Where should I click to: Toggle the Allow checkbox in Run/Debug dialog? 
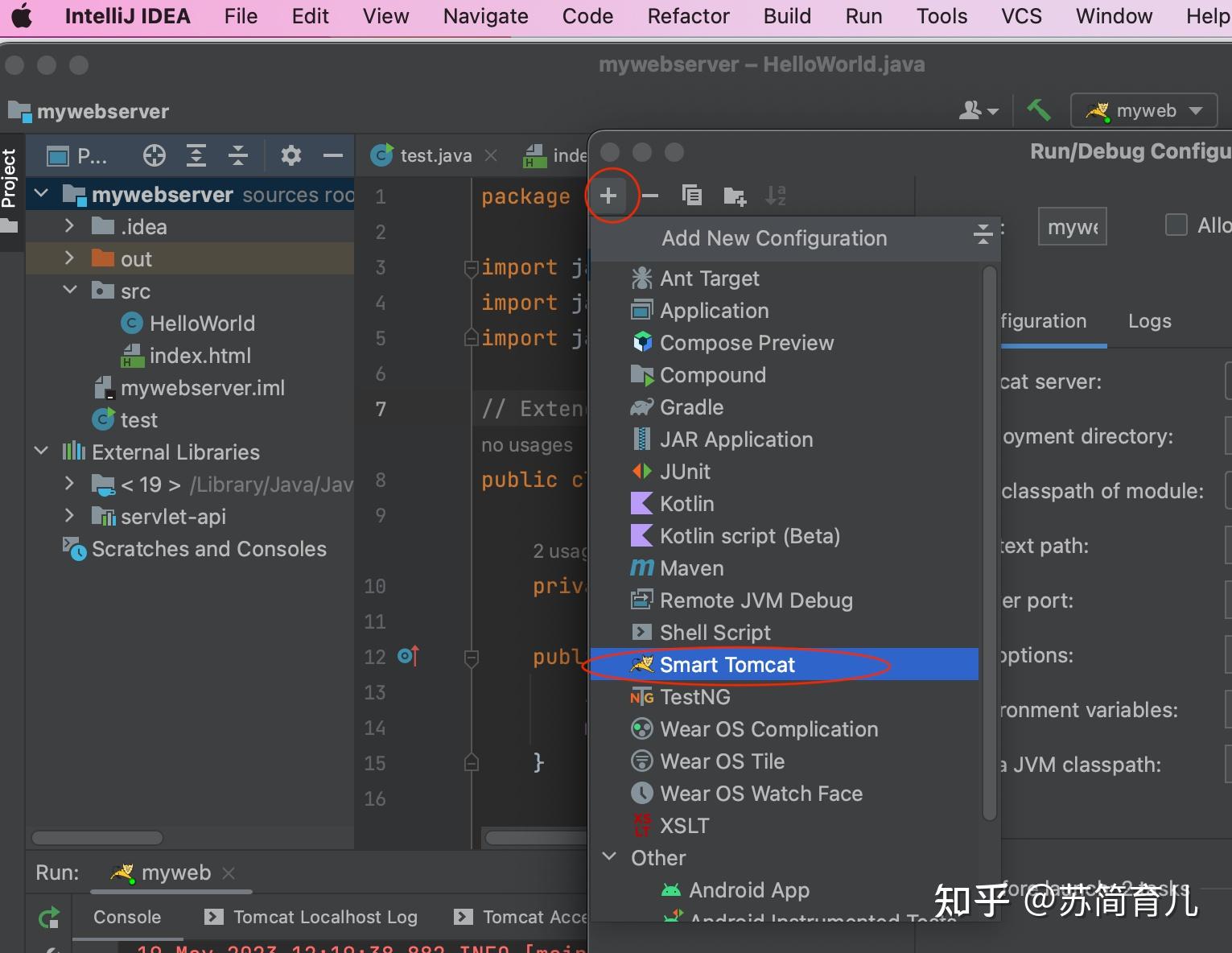tap(1176, 225)
